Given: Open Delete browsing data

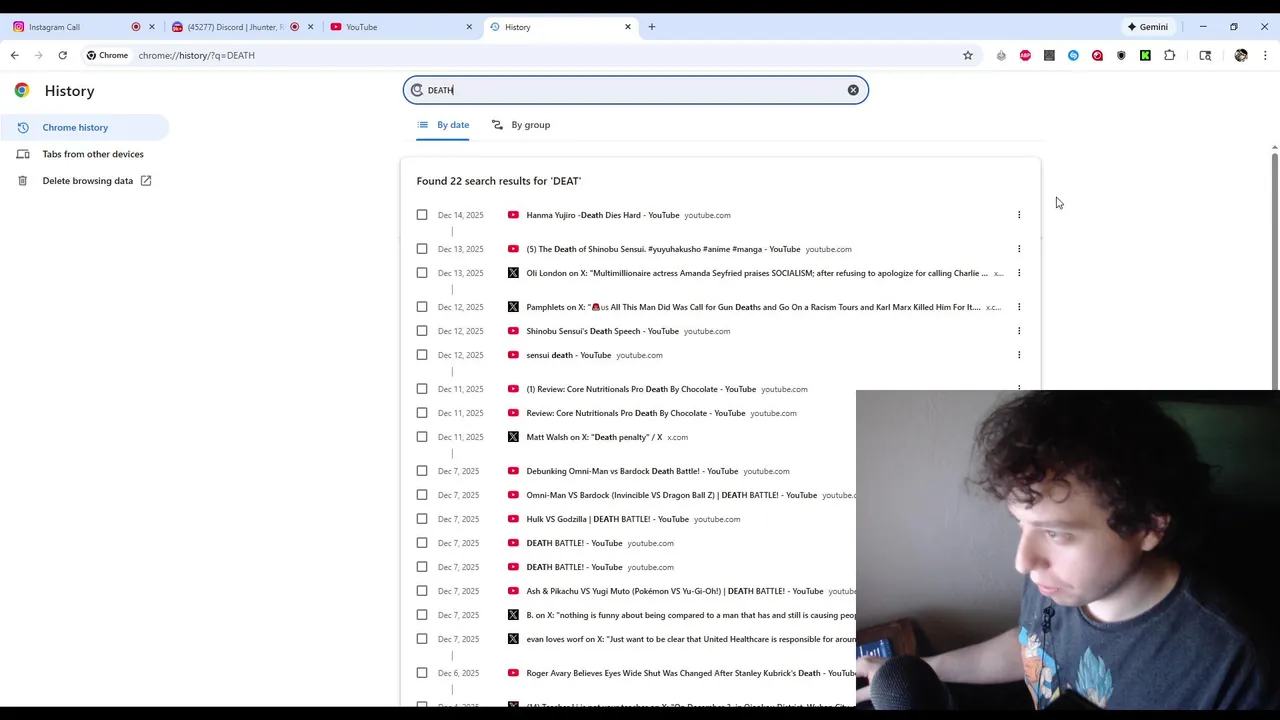Looking at the screenshot, I should [84, 181].
